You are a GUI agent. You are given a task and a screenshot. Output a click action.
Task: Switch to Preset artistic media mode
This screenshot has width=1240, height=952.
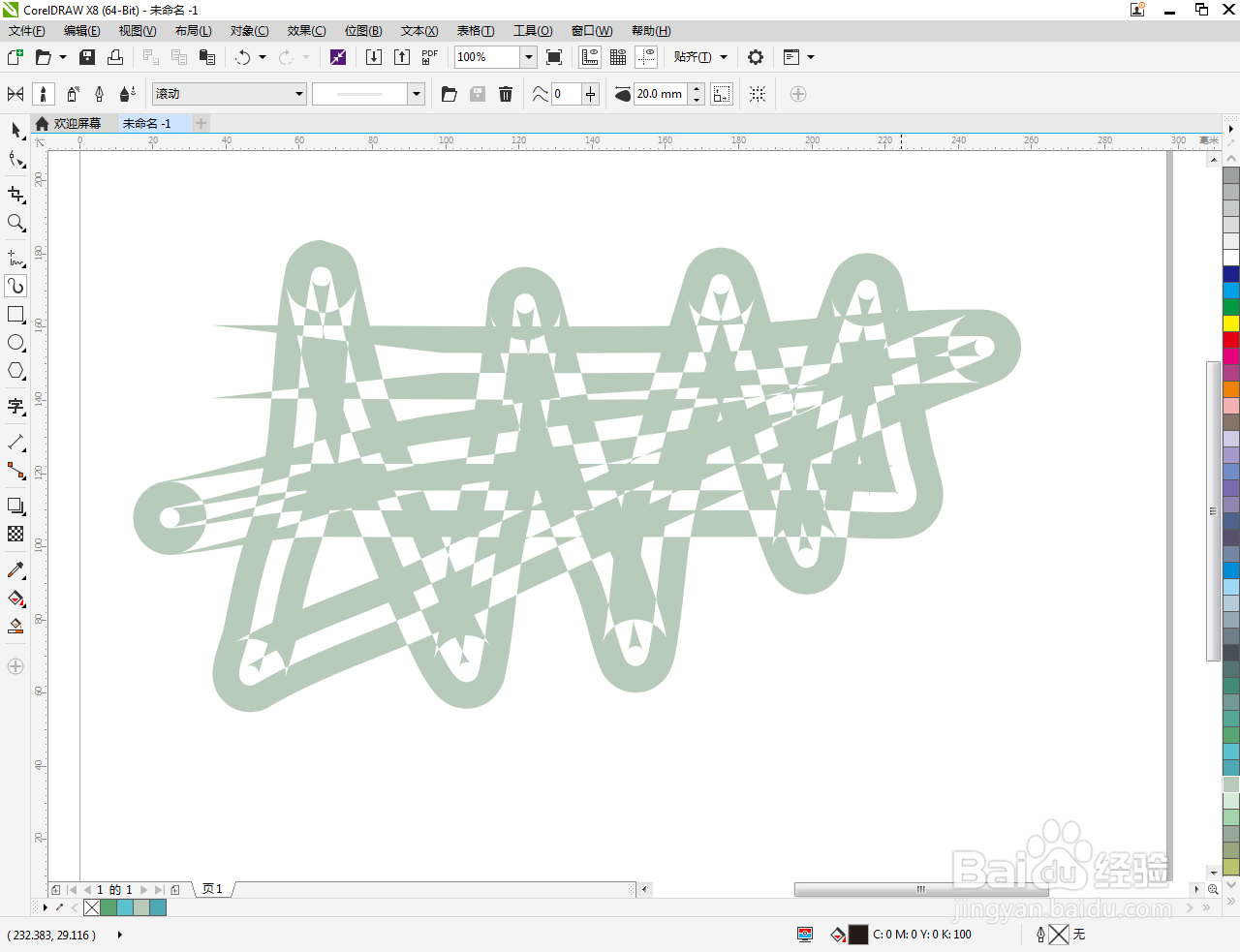[x=15, y=94]
